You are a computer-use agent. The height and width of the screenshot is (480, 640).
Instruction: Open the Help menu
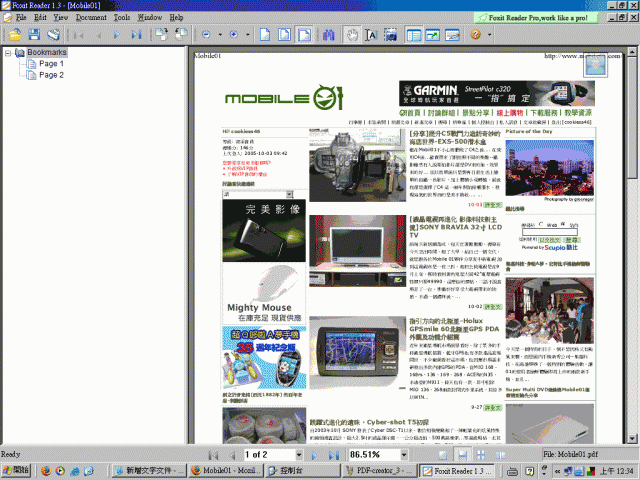point(176,18)
